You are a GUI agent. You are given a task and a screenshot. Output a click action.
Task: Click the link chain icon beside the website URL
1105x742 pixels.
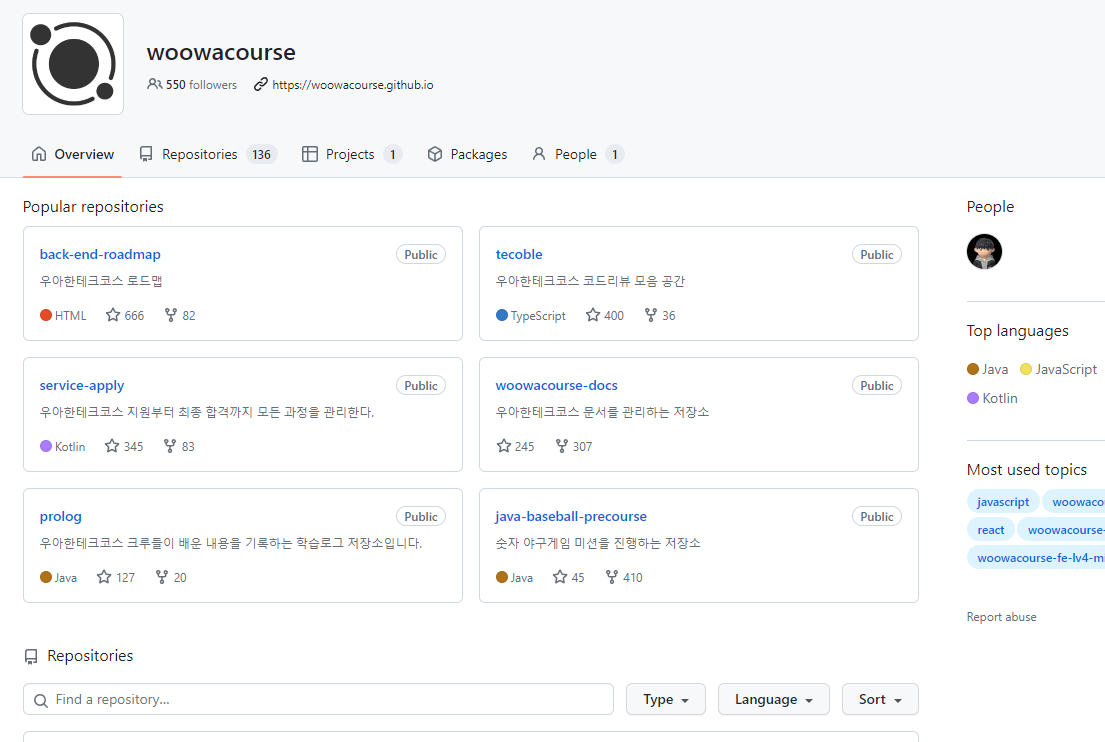click(x=261, y=85)
